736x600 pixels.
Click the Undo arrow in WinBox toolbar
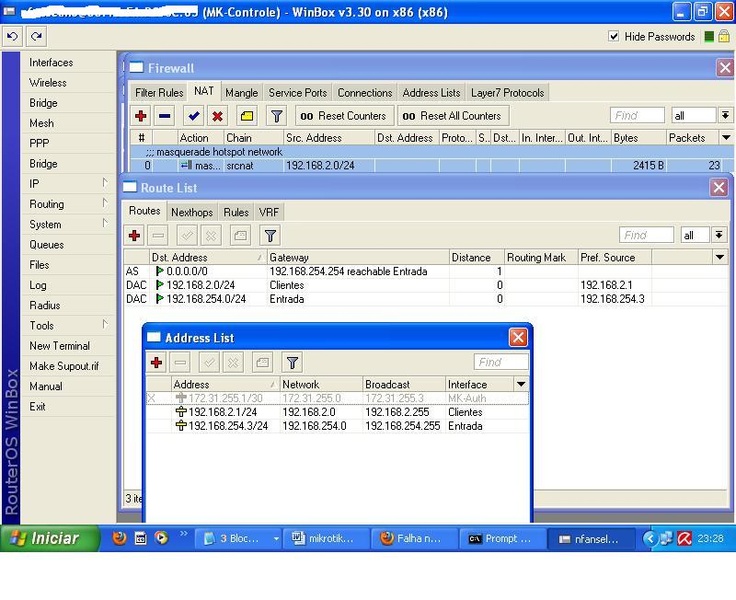[13, 36]
